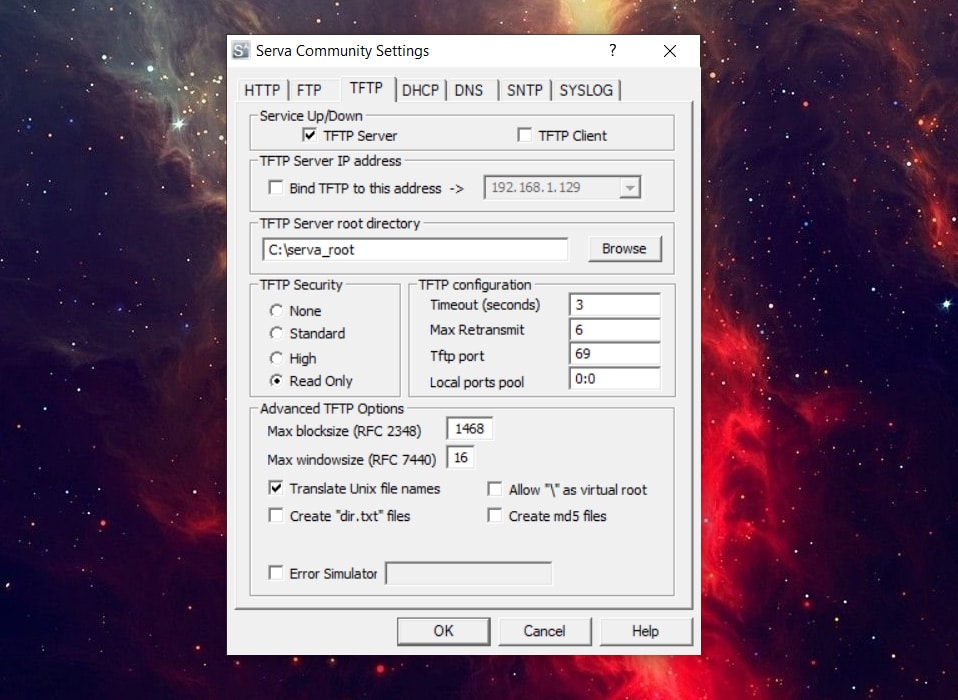Image resolution: width=958 pixels, height=700 pixels.
Task: Click the Cancel button
Action: 544,631
